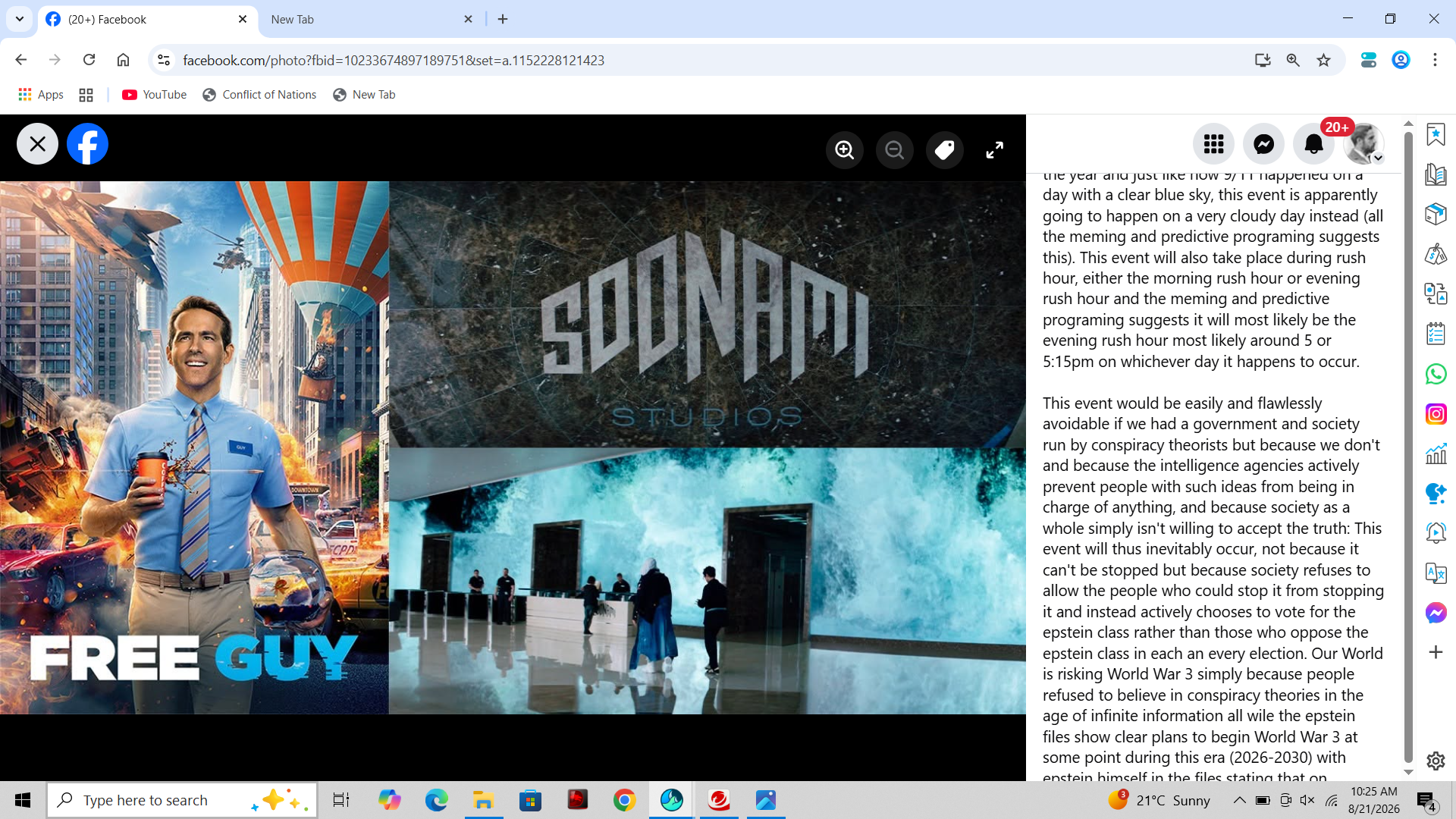Launch Microsoft Edge from taskbar
The width and height of the screenshot is (1456, 819).
[437, 800]
